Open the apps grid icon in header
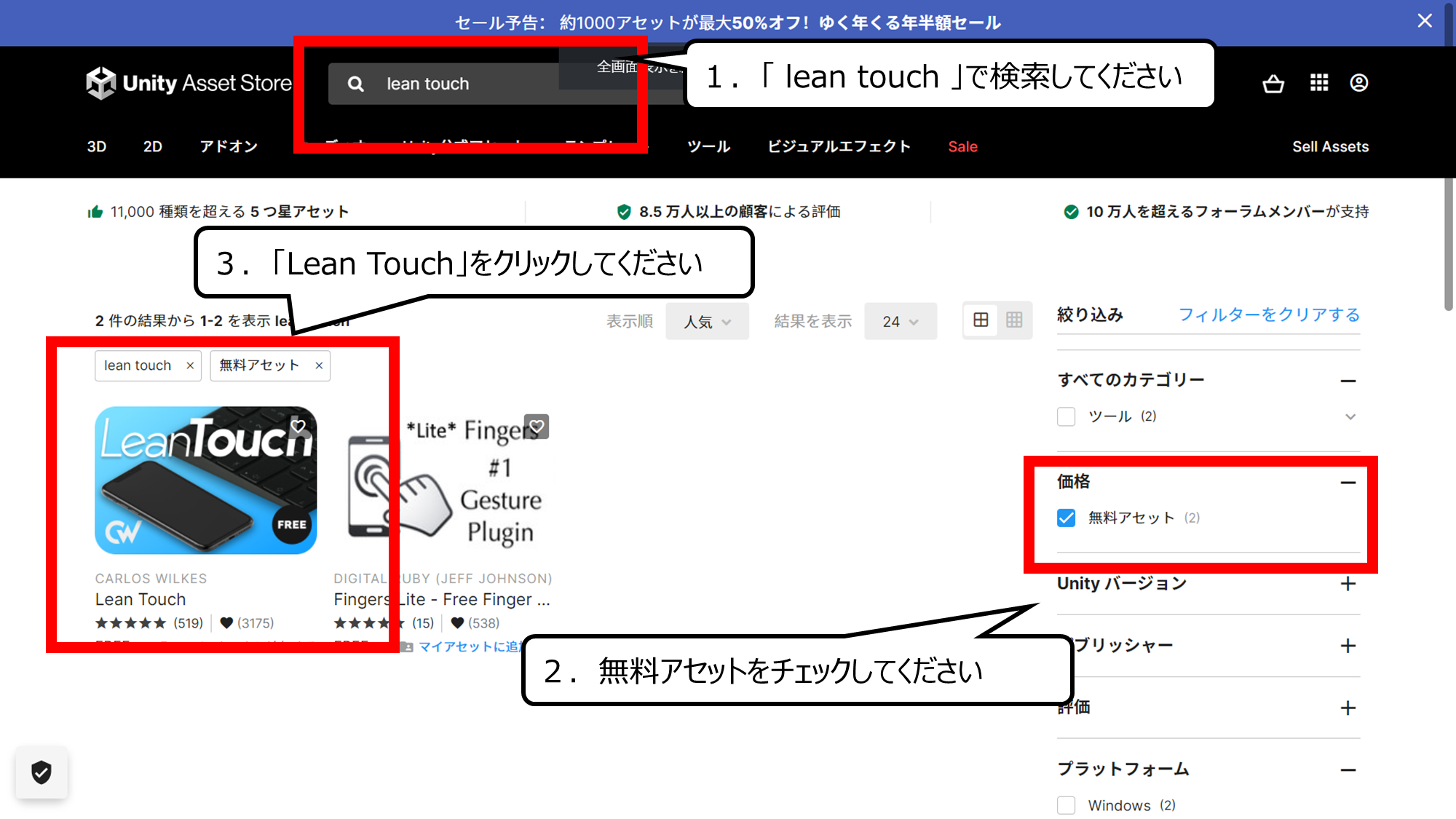The height and width of the screenshot is (819, 1456). point(1319,83)
